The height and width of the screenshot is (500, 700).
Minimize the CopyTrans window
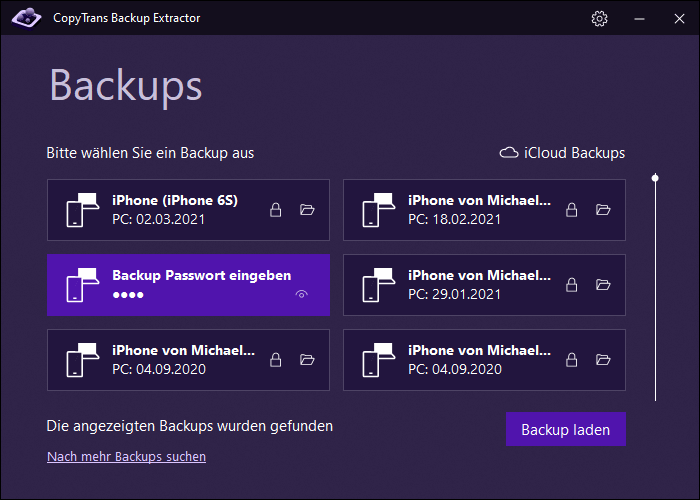pos(639,18)
